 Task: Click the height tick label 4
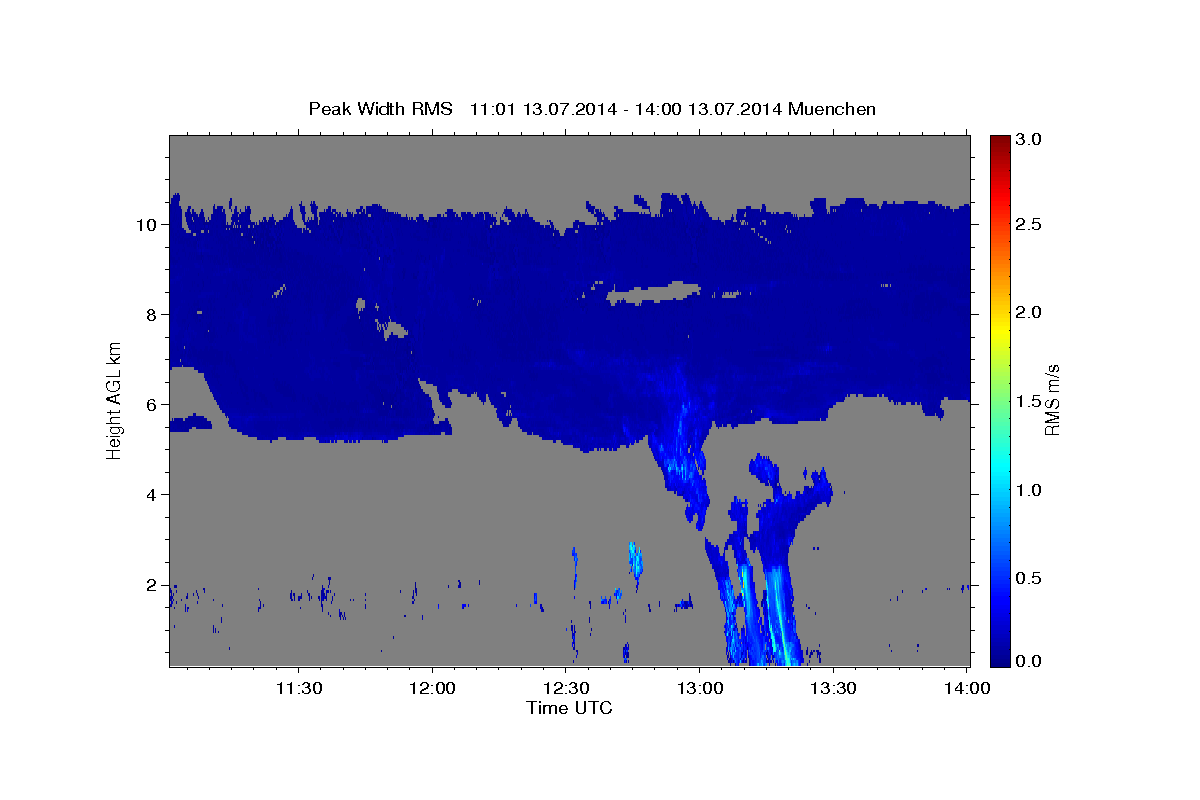coord(152,495)
